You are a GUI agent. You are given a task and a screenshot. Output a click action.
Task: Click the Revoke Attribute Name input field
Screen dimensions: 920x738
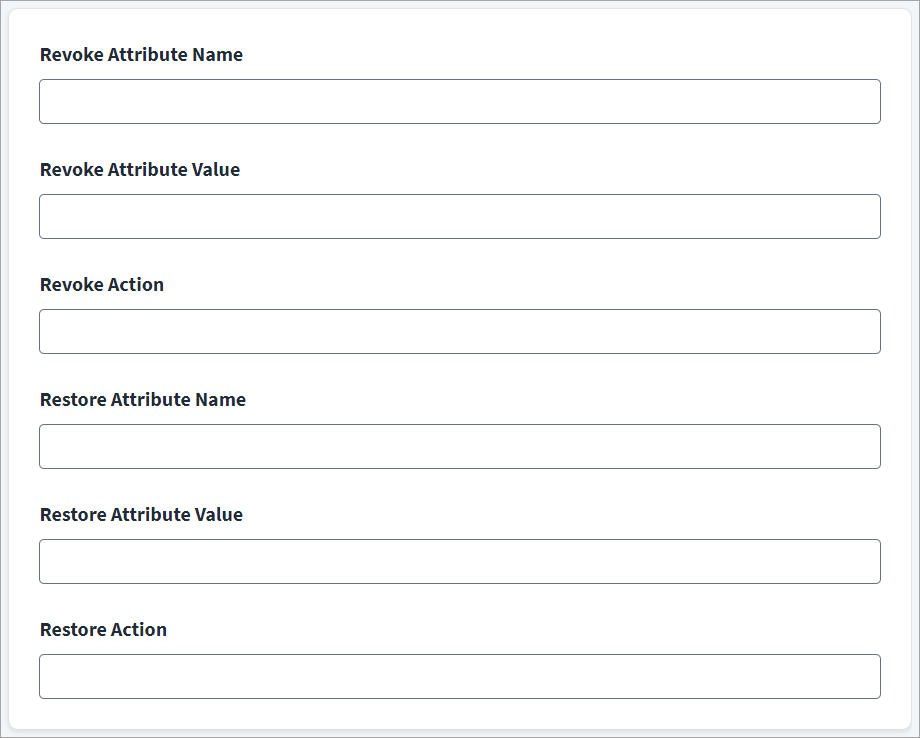pyautogui.click(x=460, y=101)
